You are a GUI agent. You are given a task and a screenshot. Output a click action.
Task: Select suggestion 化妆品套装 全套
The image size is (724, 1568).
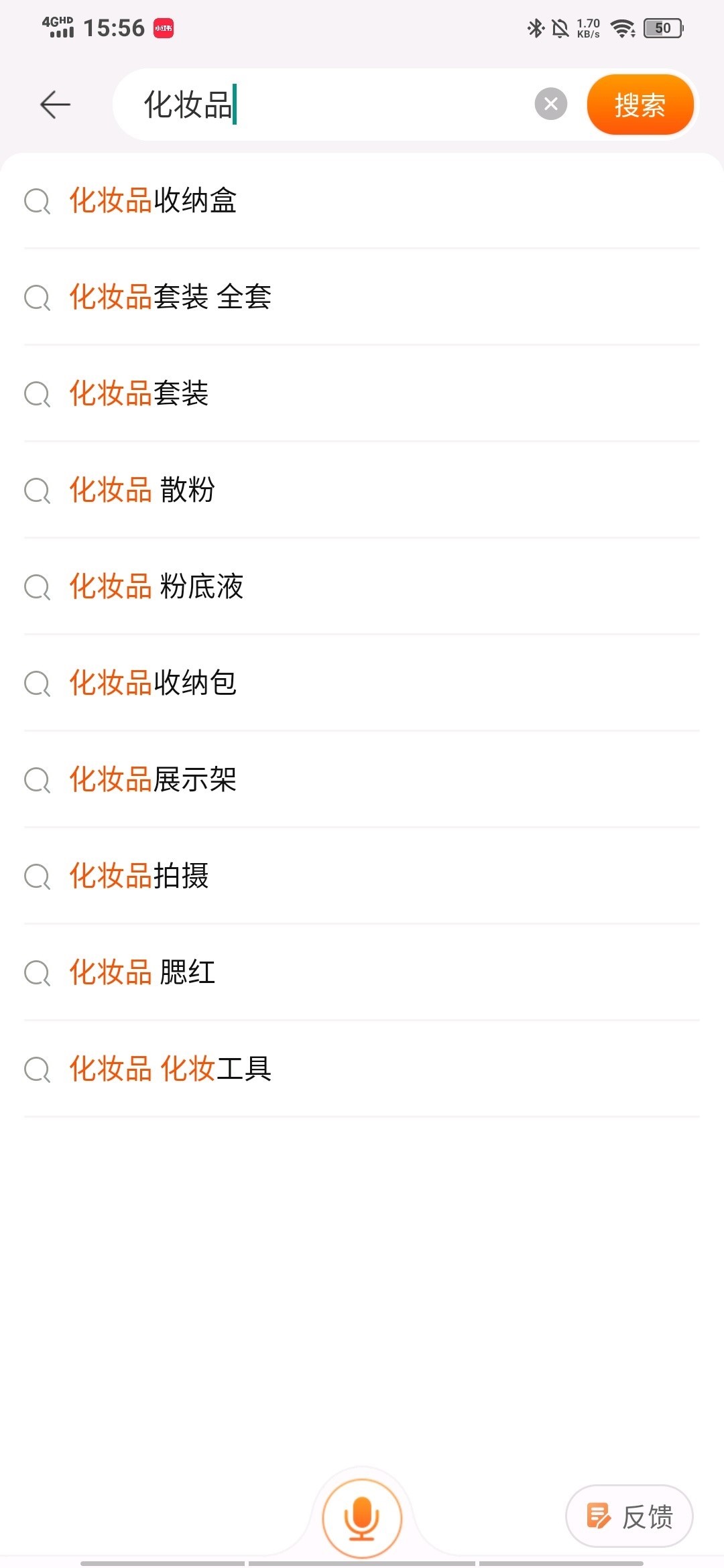pos(362,297)
